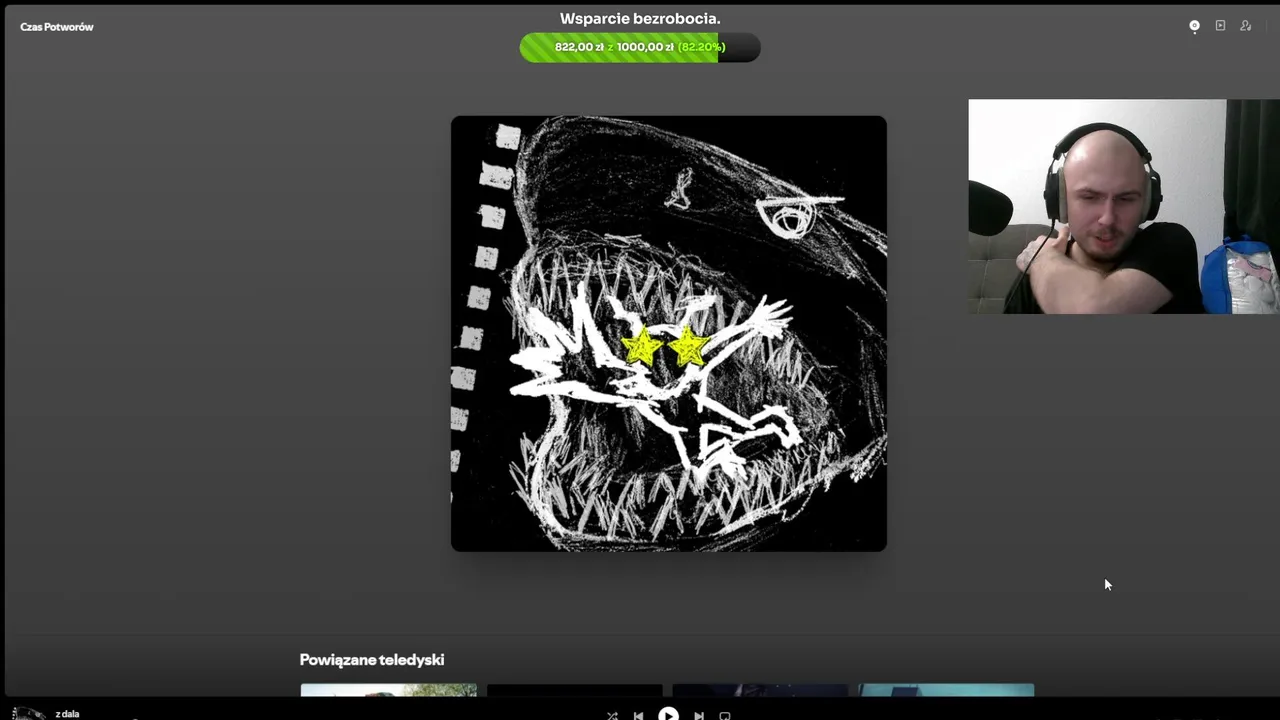Open the "z dala" track name

point(67,714)
